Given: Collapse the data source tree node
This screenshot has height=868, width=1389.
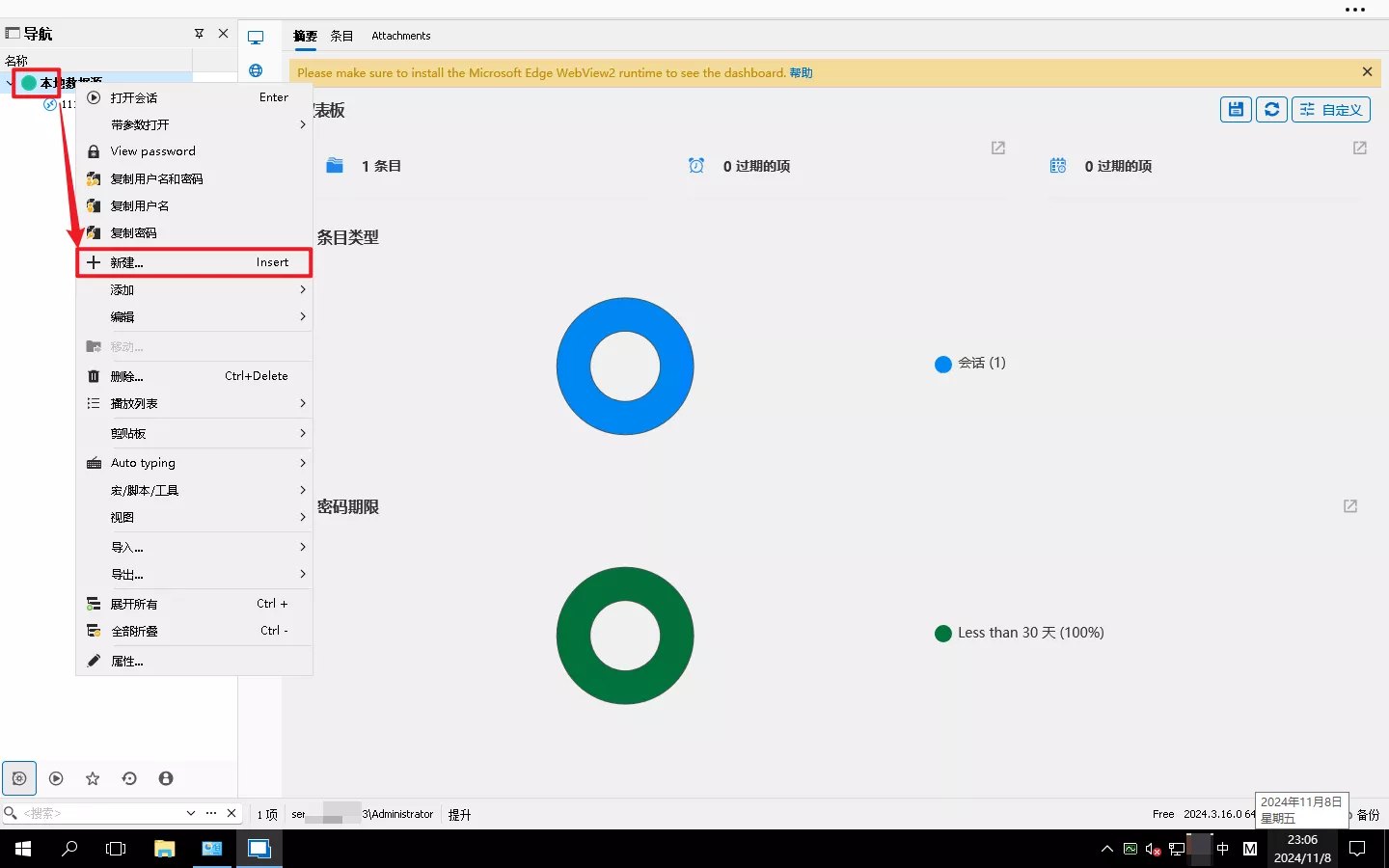Looking at the screenshot, I should click(10, 83).
